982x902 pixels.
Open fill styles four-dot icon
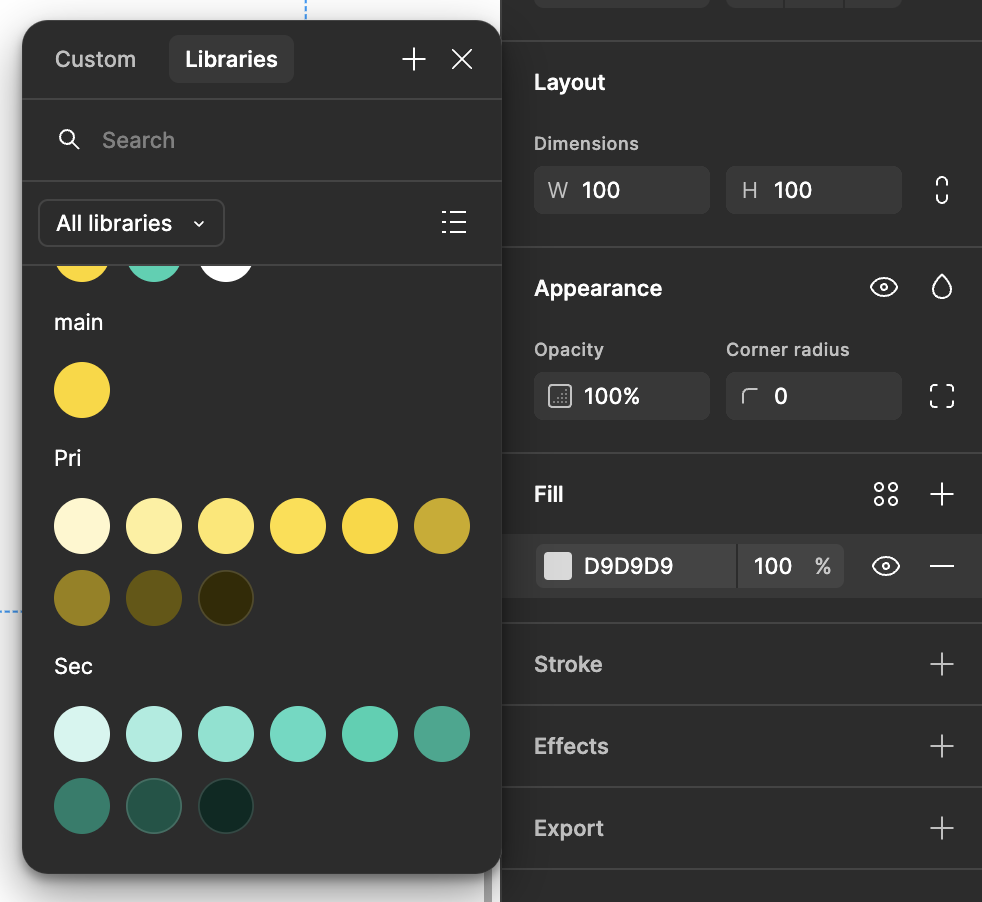point(886,494)
